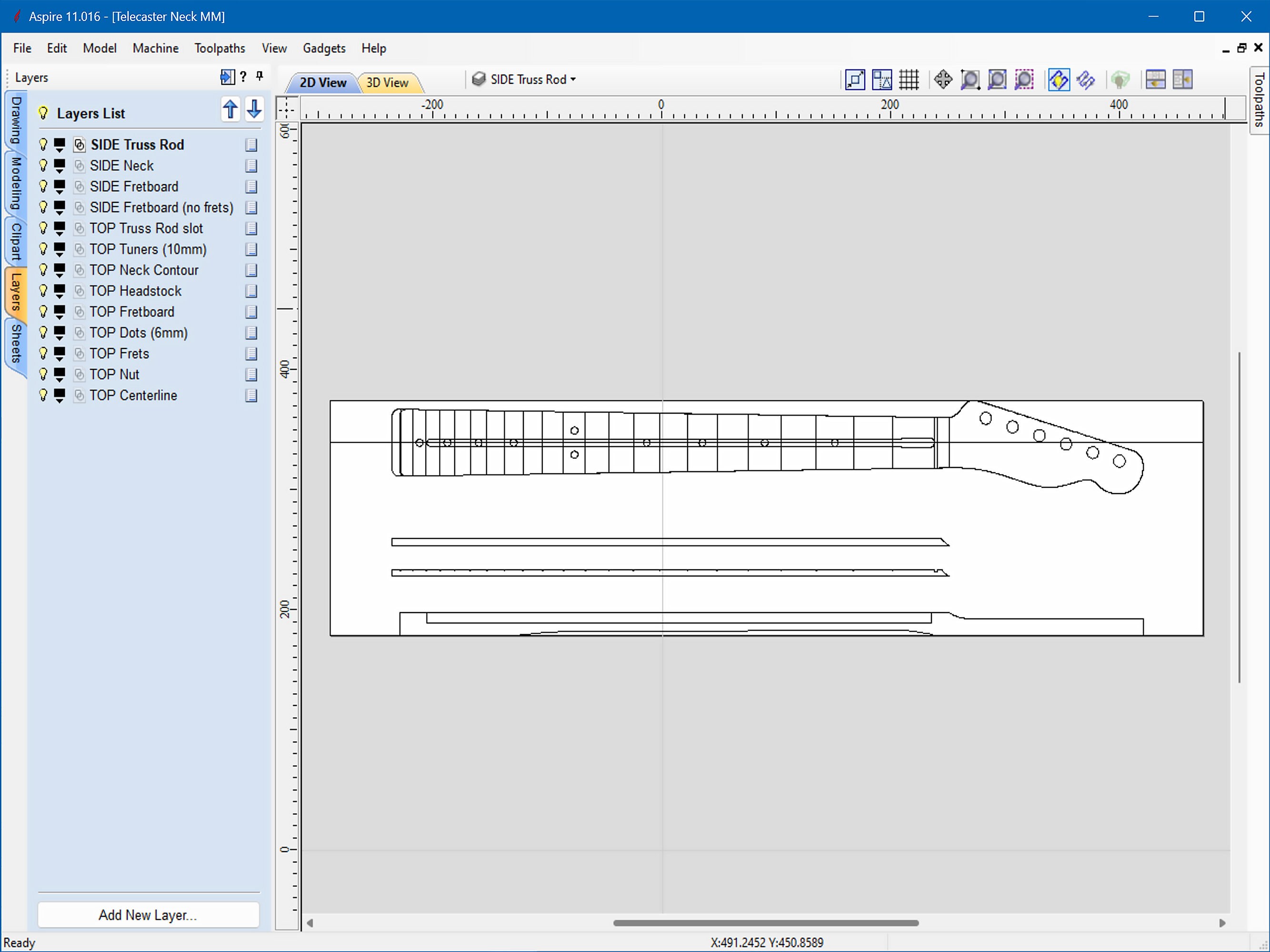The height and width of the screenshot is (952, 1270).
Task: Select the Pan / move view tool
Action: click(942, 80)
